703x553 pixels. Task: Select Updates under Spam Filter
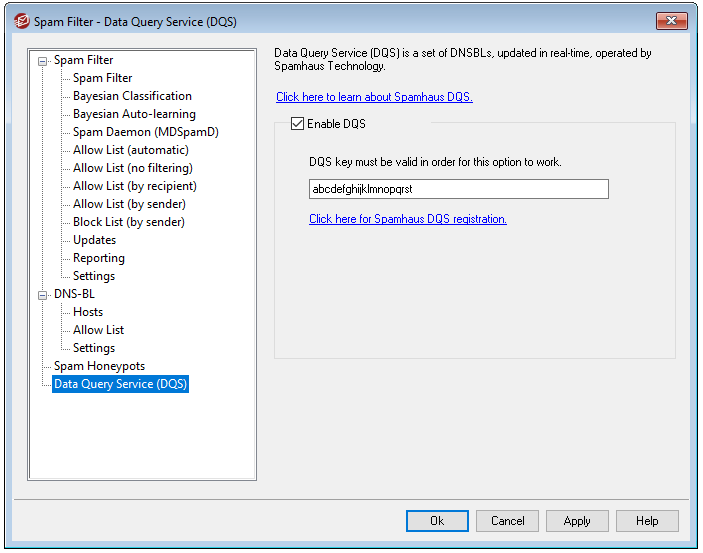94,240
